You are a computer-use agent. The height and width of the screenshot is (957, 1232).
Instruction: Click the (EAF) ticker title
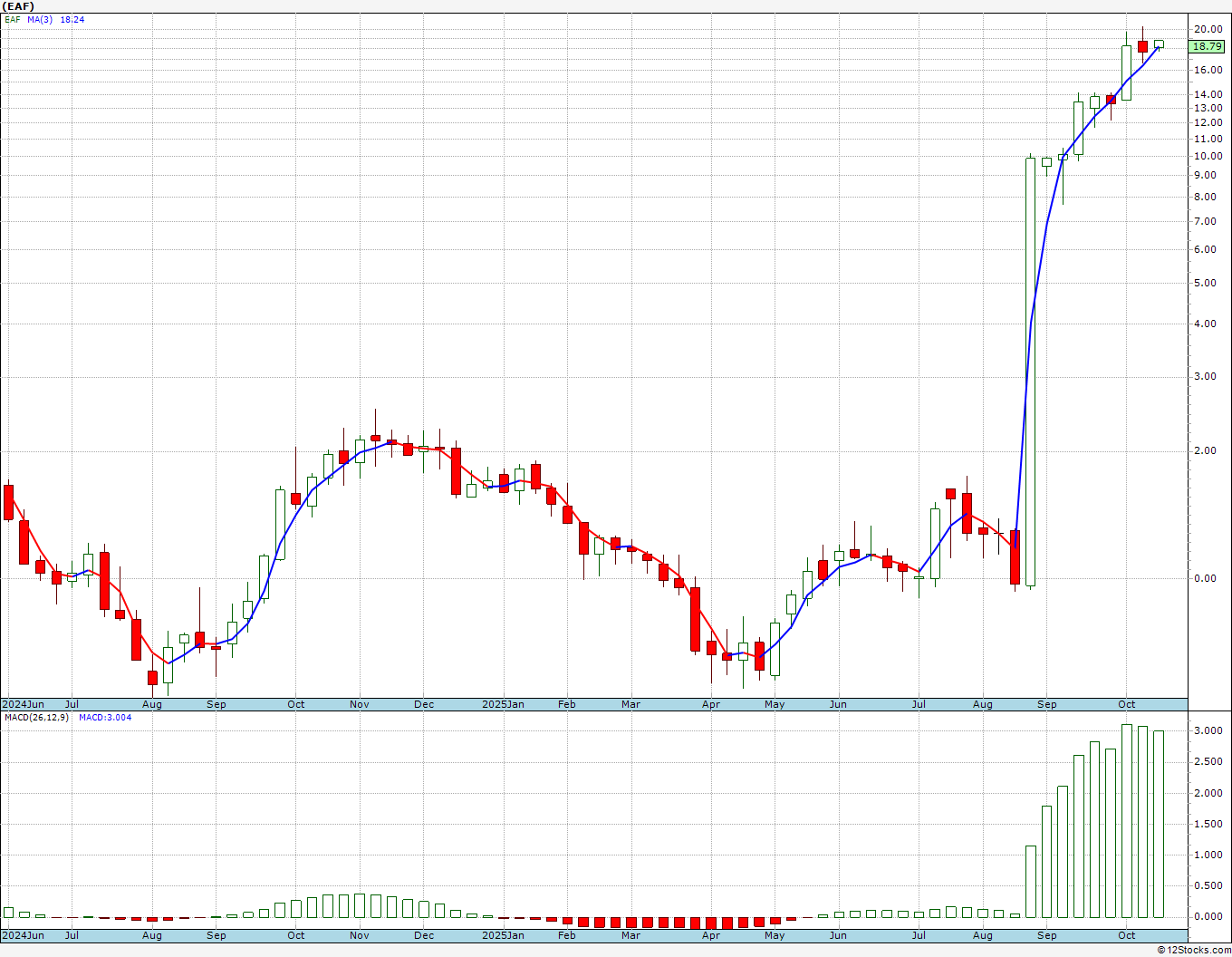(17, 6)
